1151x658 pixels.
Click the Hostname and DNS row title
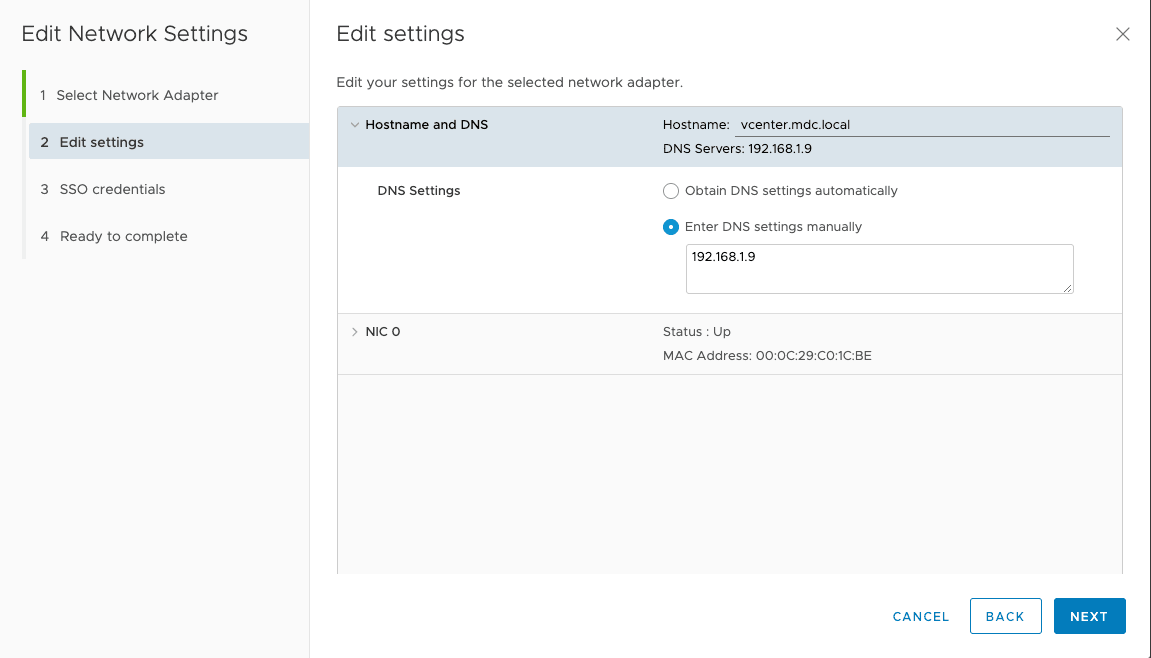[427, 125]
